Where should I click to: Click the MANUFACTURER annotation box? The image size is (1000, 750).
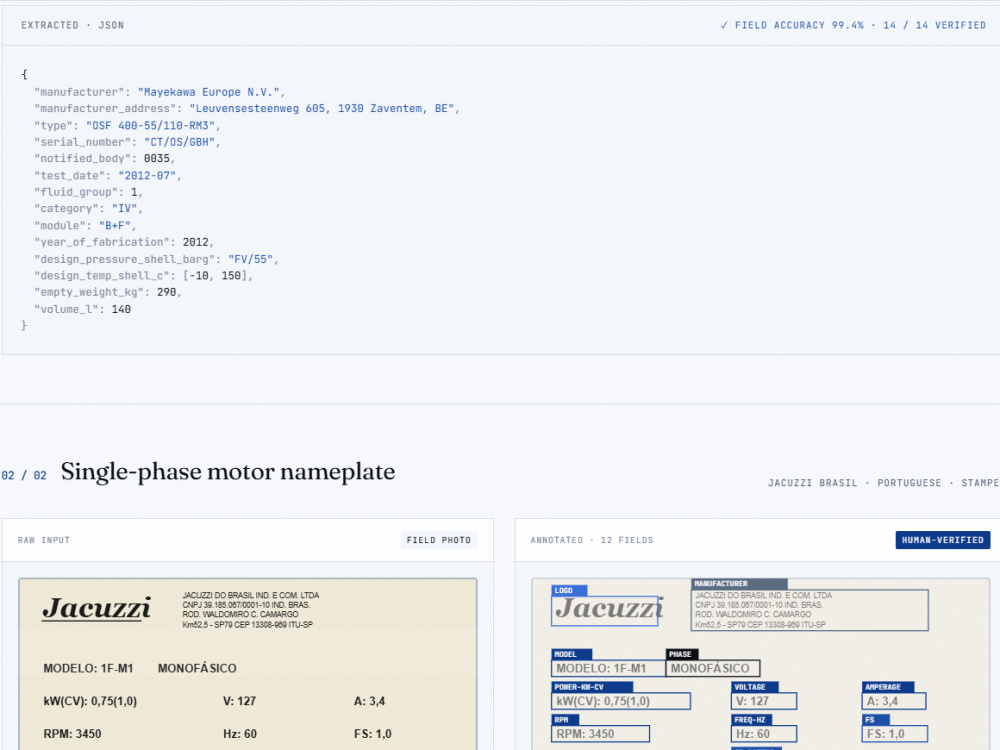coord(810,610)
